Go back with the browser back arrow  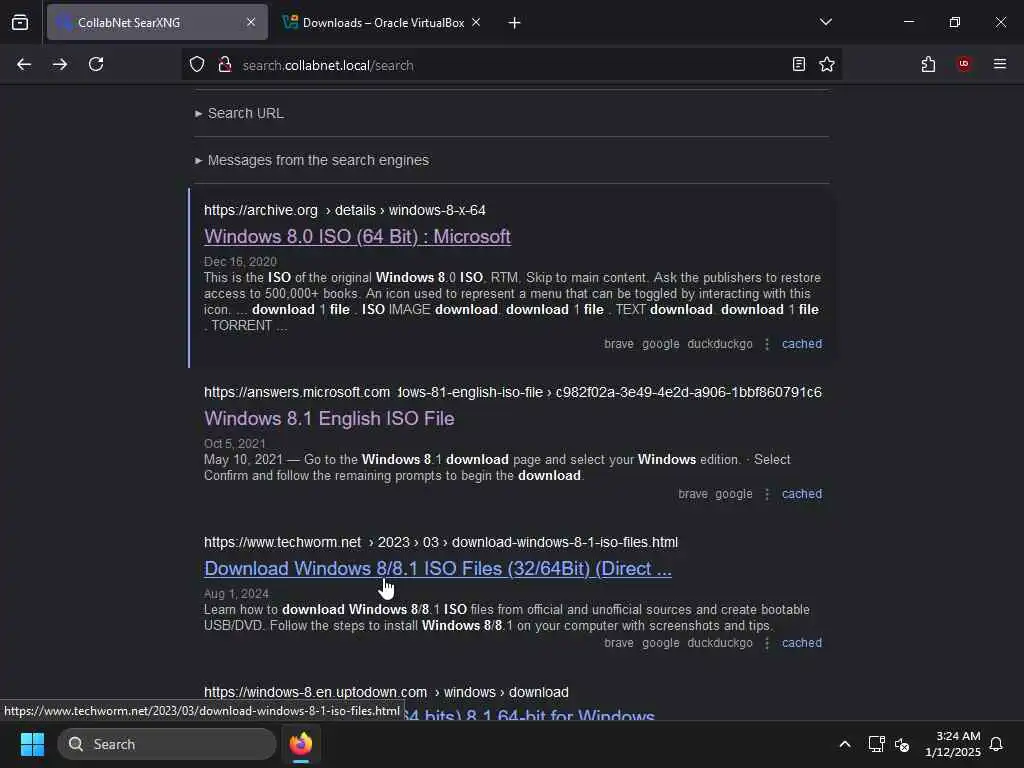(24, 65)
